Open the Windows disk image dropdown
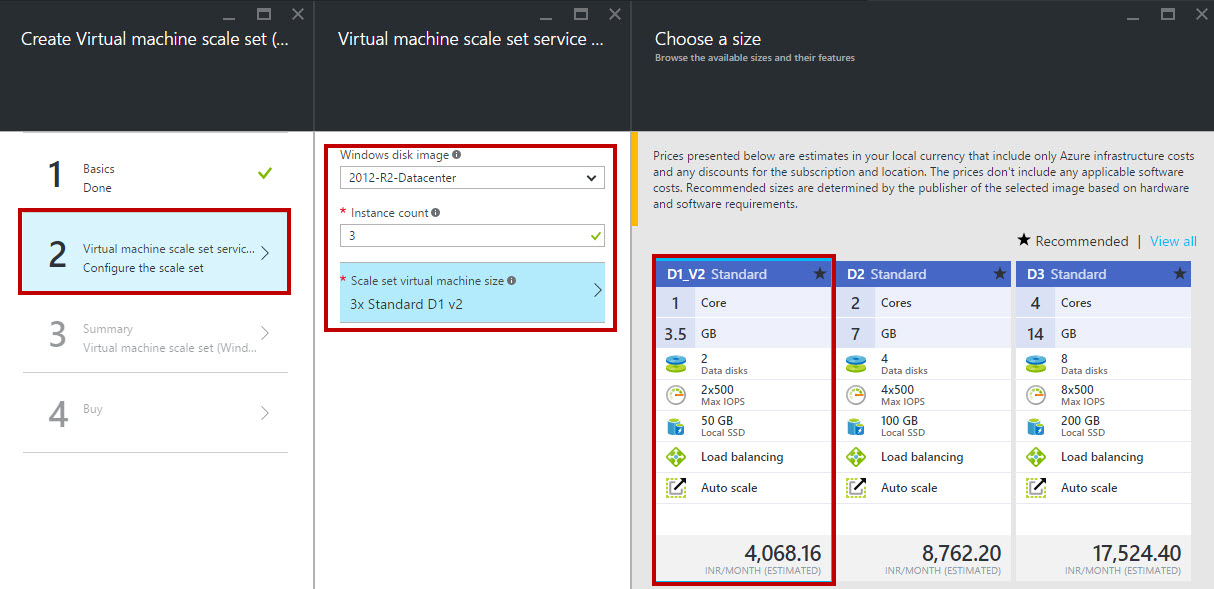 point(472,178)
